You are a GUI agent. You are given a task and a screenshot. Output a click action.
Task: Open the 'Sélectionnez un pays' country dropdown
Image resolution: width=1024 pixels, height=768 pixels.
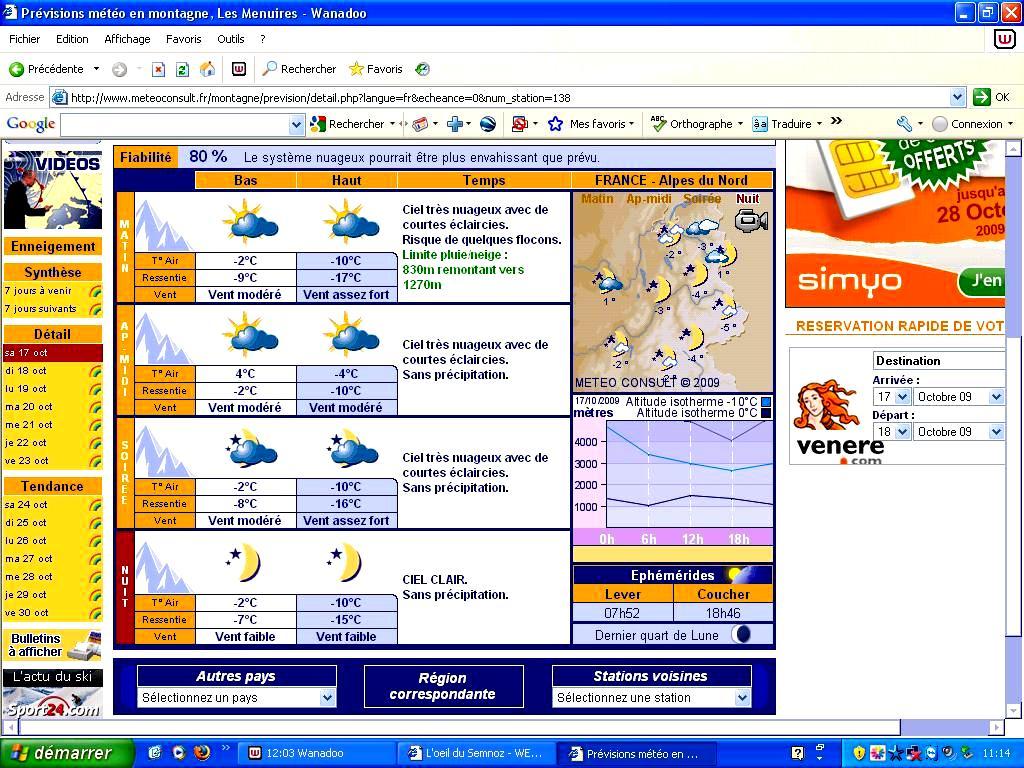(x=234, y=696)
